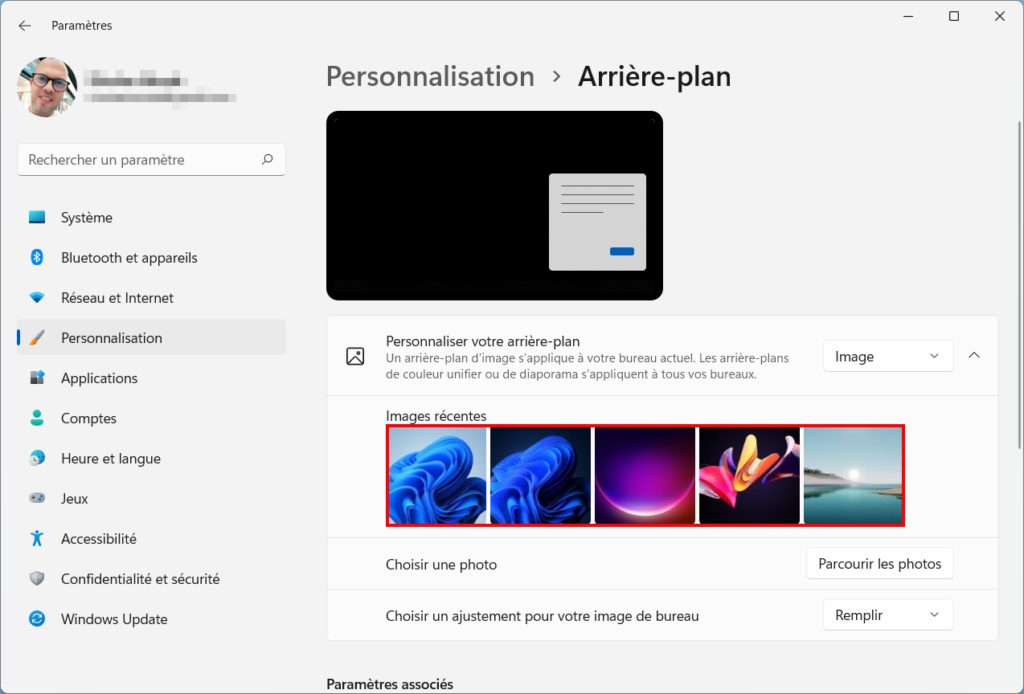This screenshot has height=694, width=1024.
Task: Select the Système monitor icon
Action: pos(37,217)
